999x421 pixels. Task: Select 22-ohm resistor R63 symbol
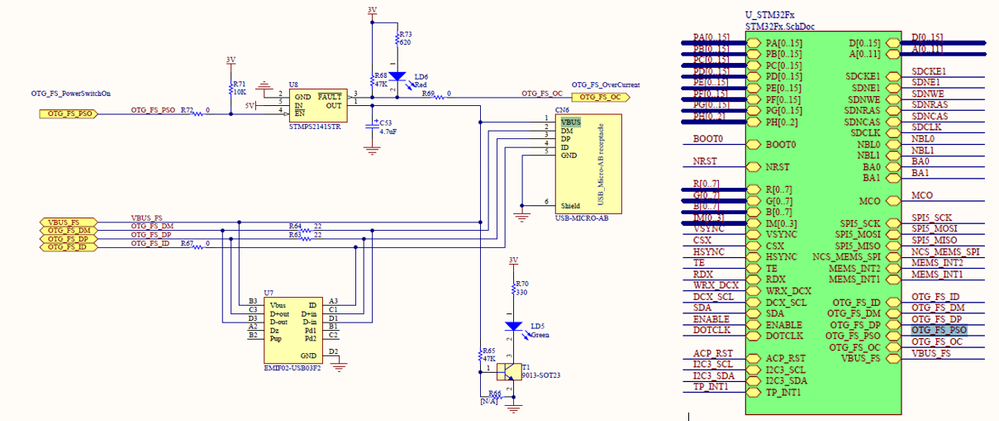coord(306,238)
